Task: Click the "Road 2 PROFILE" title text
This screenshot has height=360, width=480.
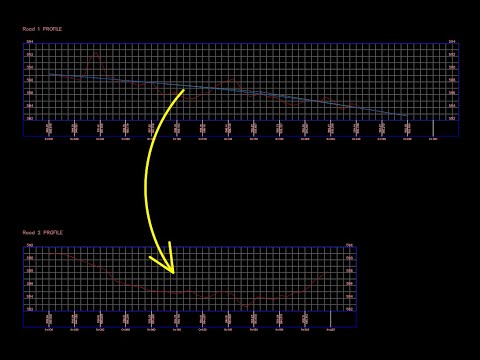Action: click(x=43, y=232)
